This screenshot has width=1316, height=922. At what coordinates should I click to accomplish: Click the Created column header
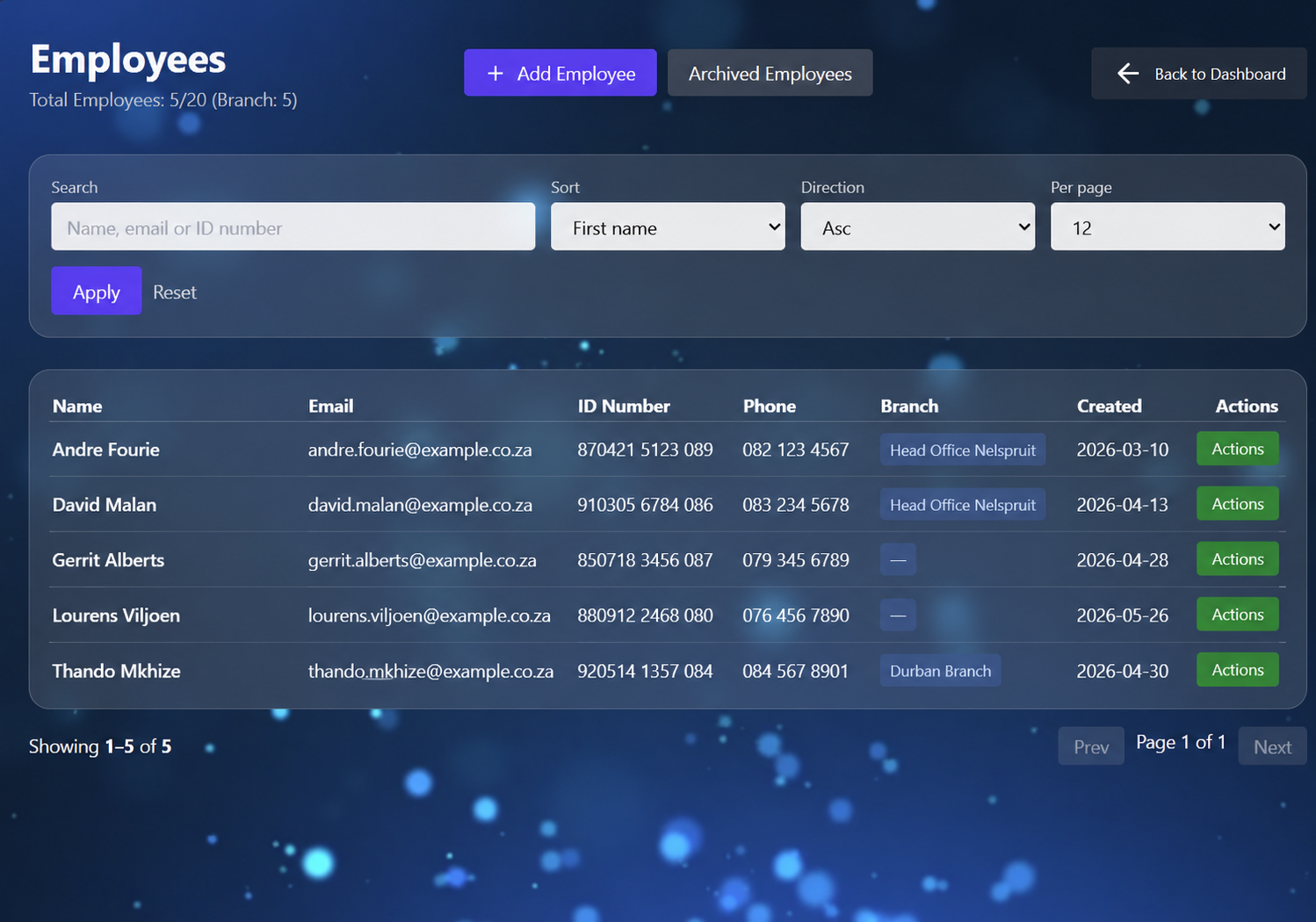click(1110, 406)
